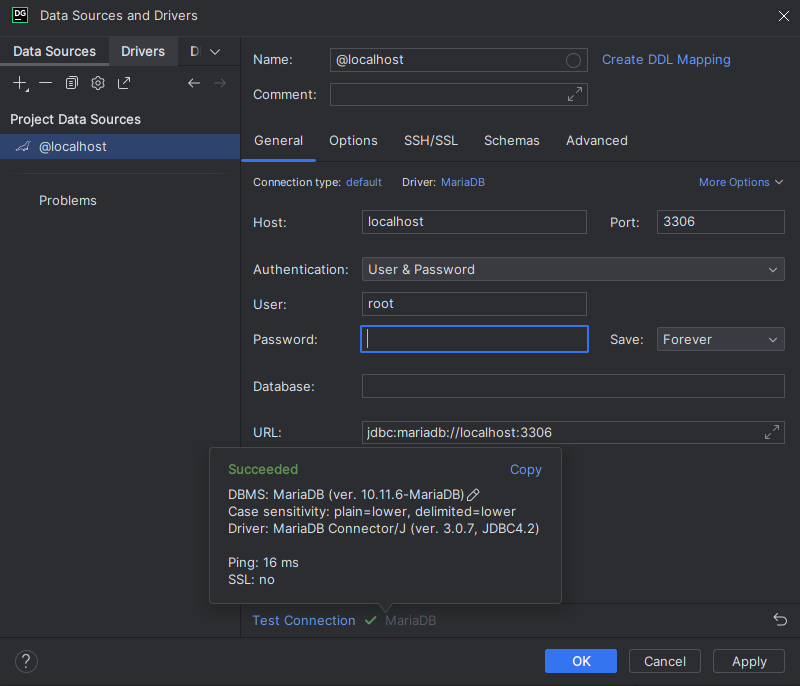The height and width of the screenshot is (686, 800).
Task: Confirm with the OK button
Action: (581, 661)
